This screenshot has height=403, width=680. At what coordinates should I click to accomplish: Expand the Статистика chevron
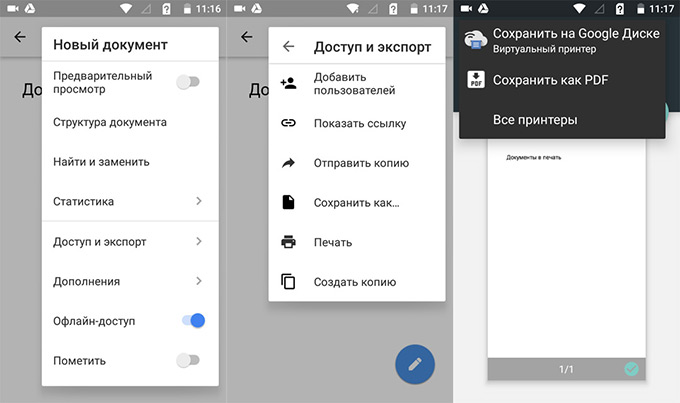click(x=199, y=201)
